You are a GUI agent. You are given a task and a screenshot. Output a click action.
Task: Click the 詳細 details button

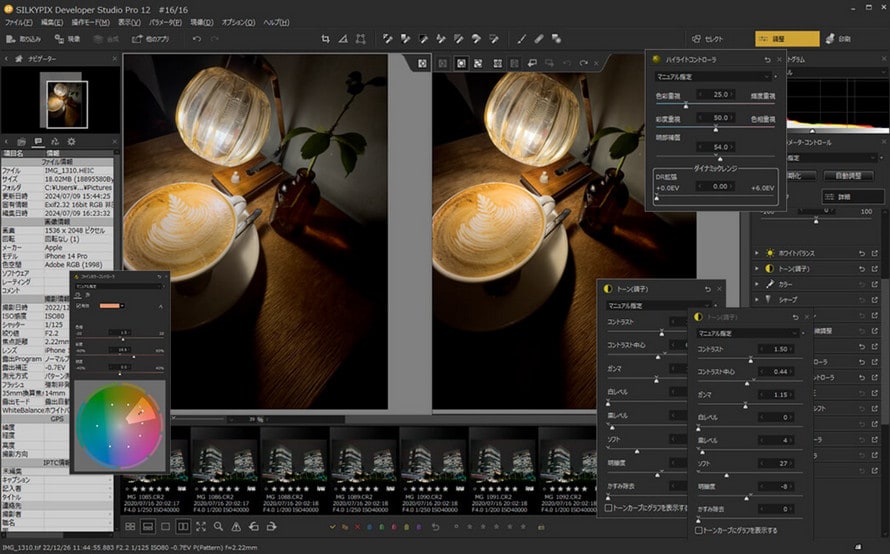point(853,196)
